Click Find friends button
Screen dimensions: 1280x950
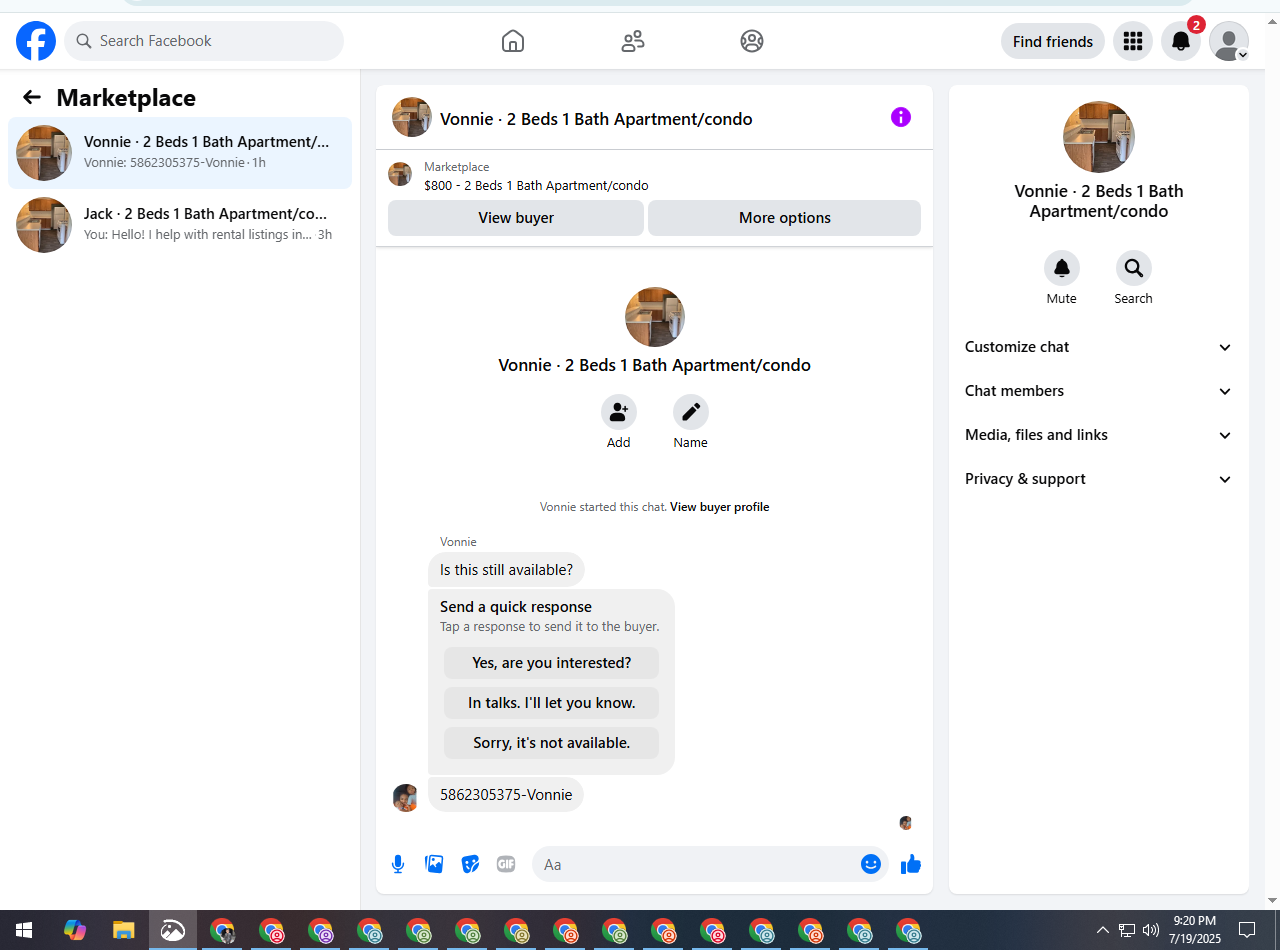coord(1053,41)
